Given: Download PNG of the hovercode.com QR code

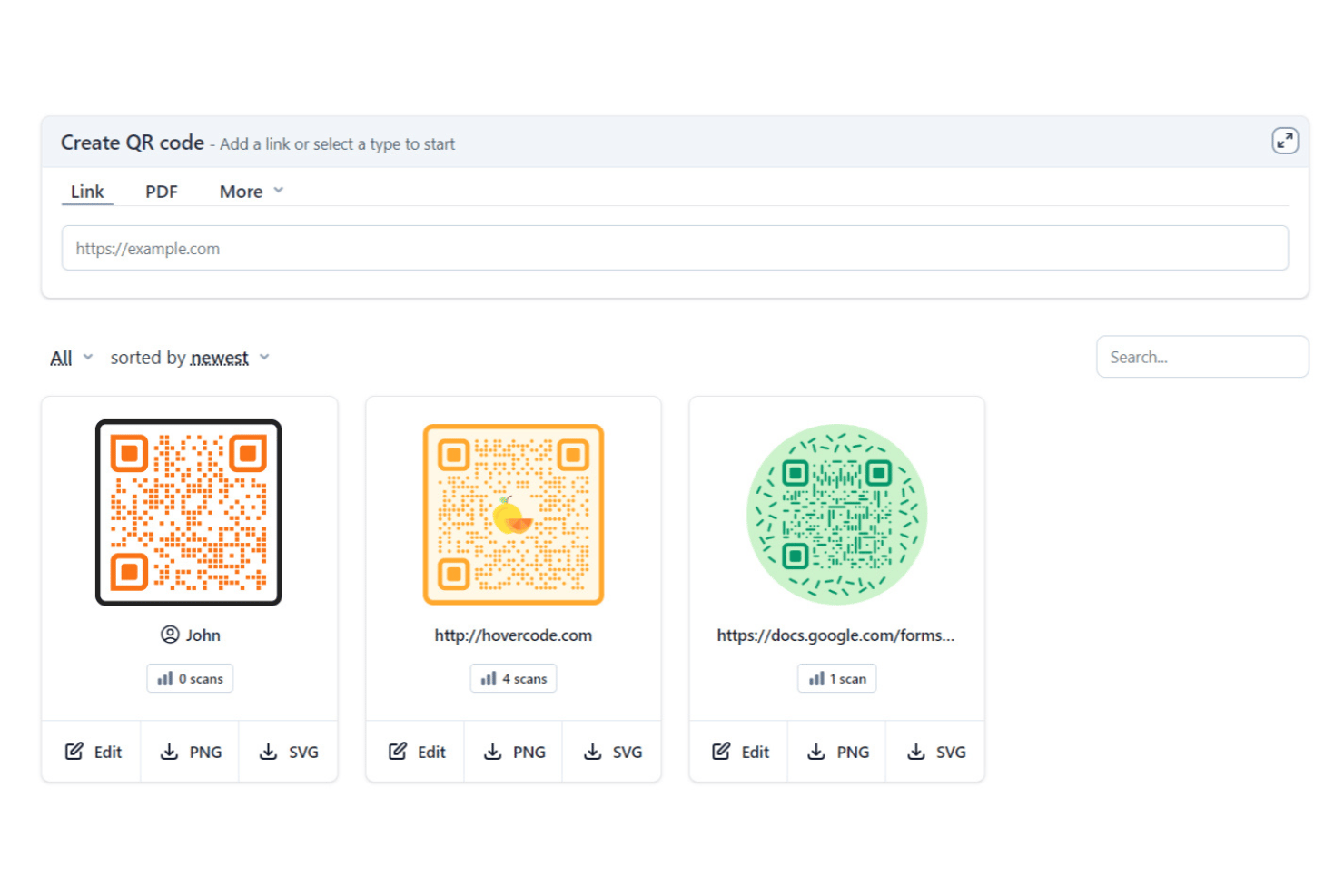Looking at the screenshot, I should tap(513, 752).
